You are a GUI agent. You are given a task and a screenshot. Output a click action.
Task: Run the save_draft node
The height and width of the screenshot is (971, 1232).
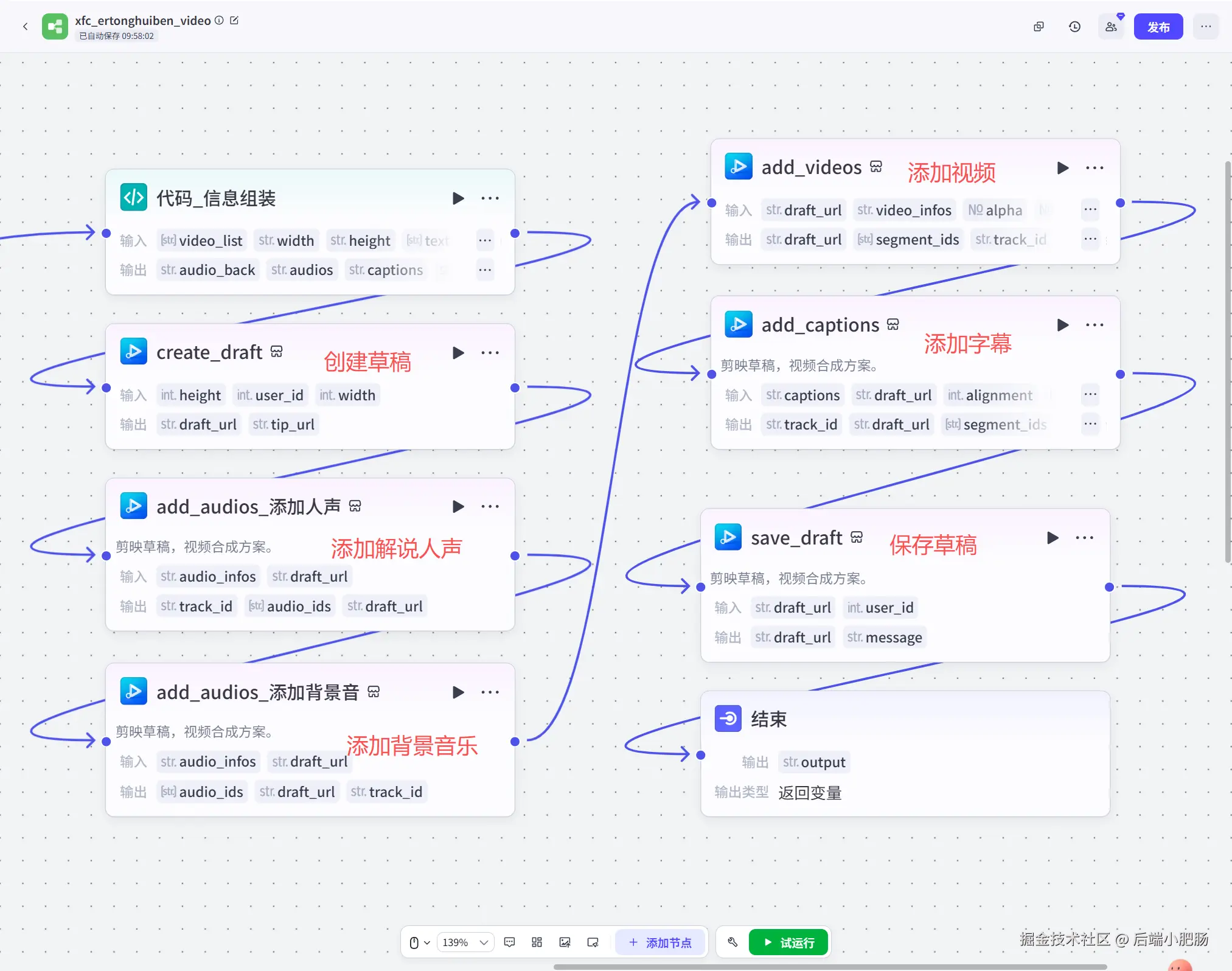[x=1053, y=538]
